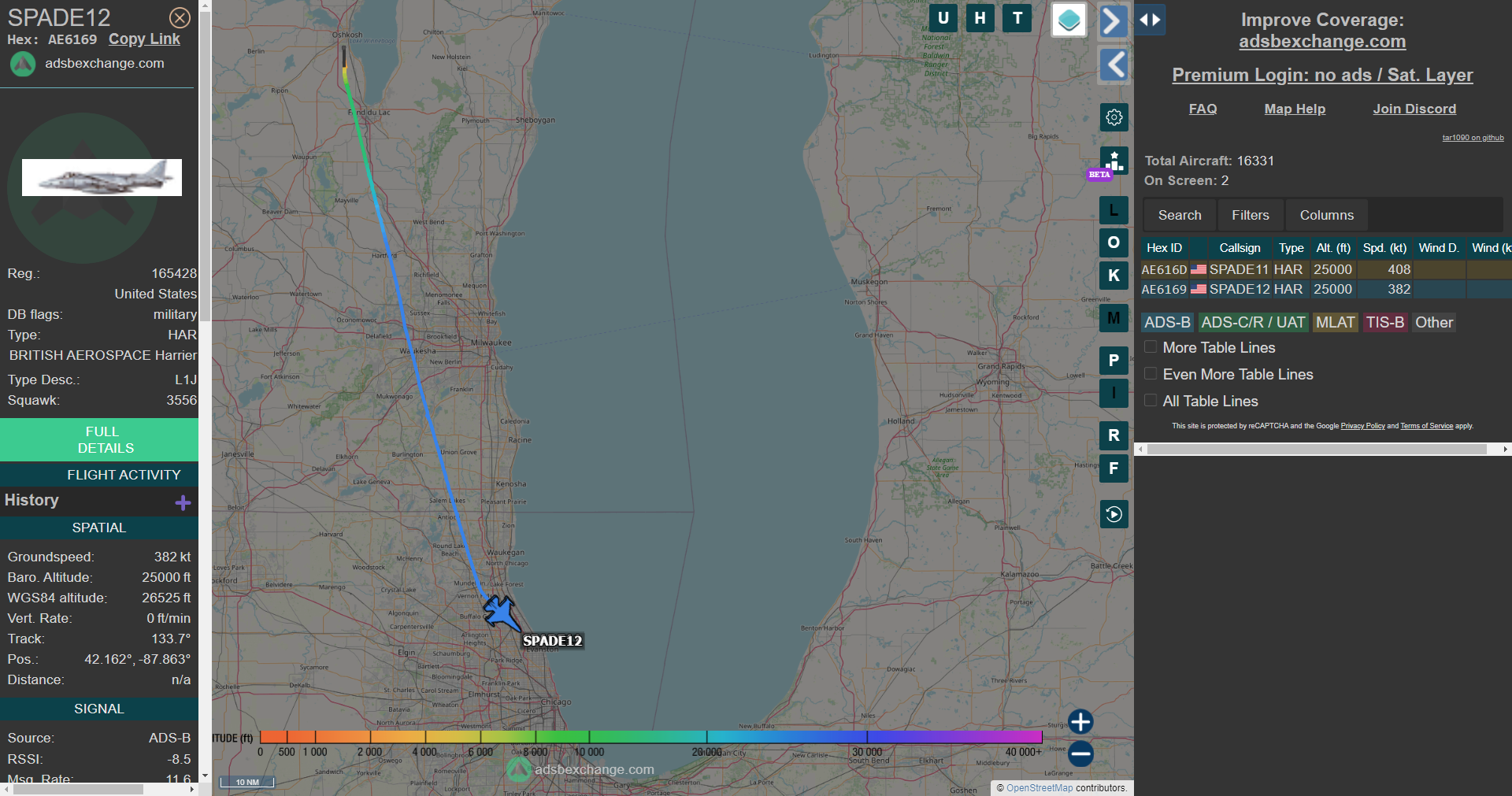This screenshot has width=1512, height=796.
Task: Click the left chevron arrow button
Action: pos(1113,65)
